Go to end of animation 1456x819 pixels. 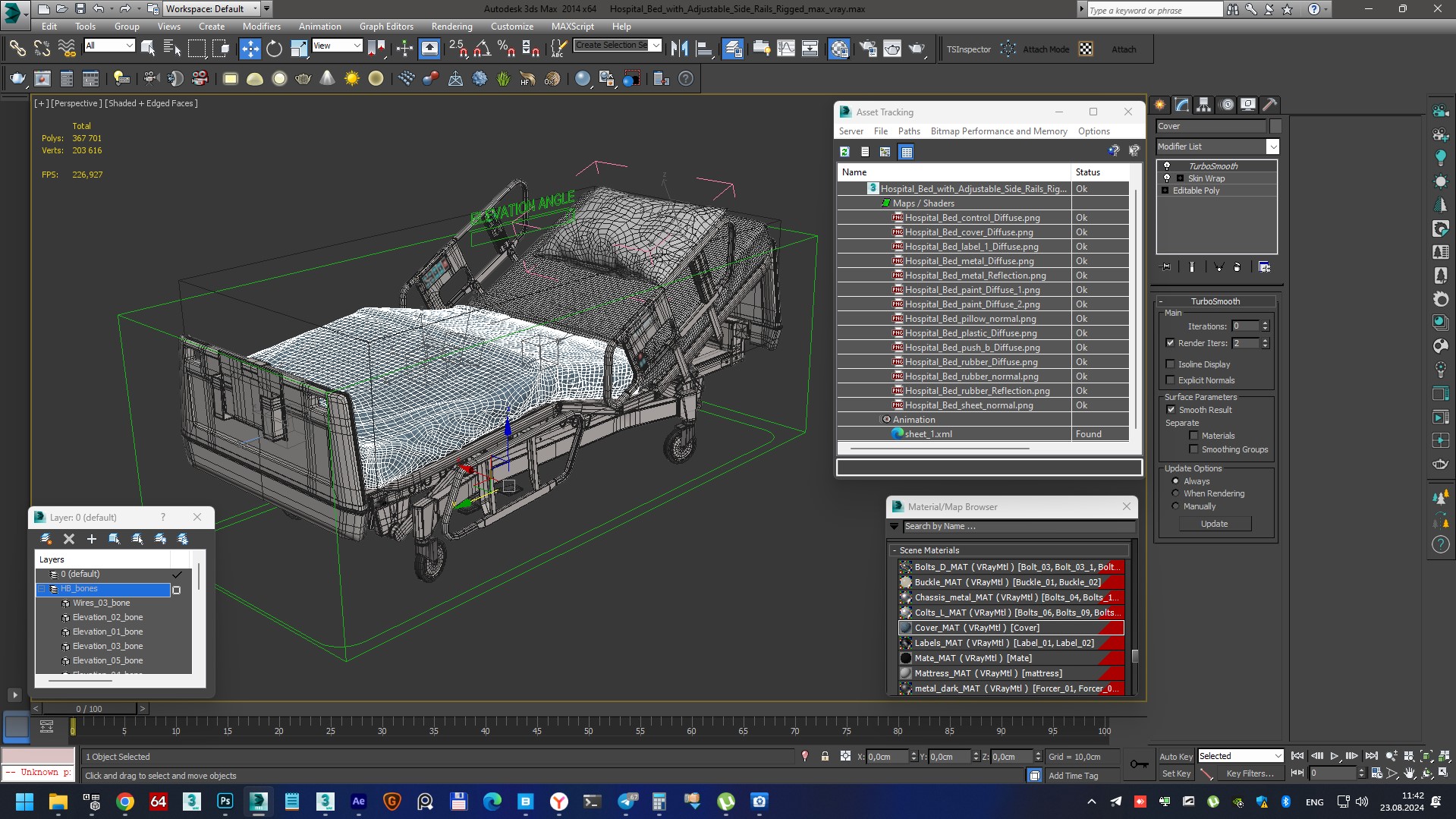[x=1371, y=756]
